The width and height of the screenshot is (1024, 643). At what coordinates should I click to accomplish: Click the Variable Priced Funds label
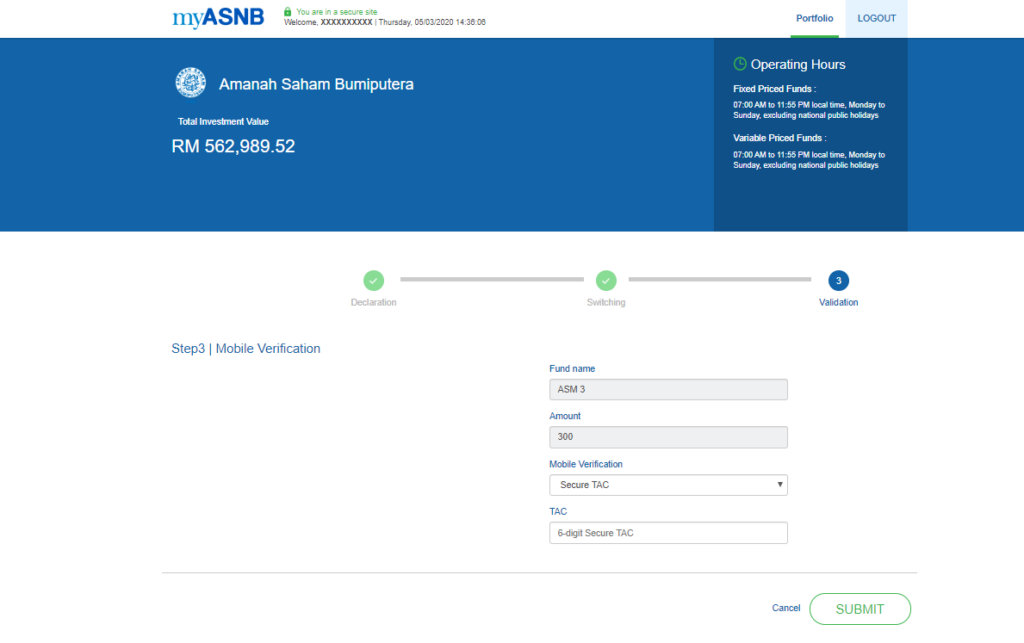click(780, 138)
